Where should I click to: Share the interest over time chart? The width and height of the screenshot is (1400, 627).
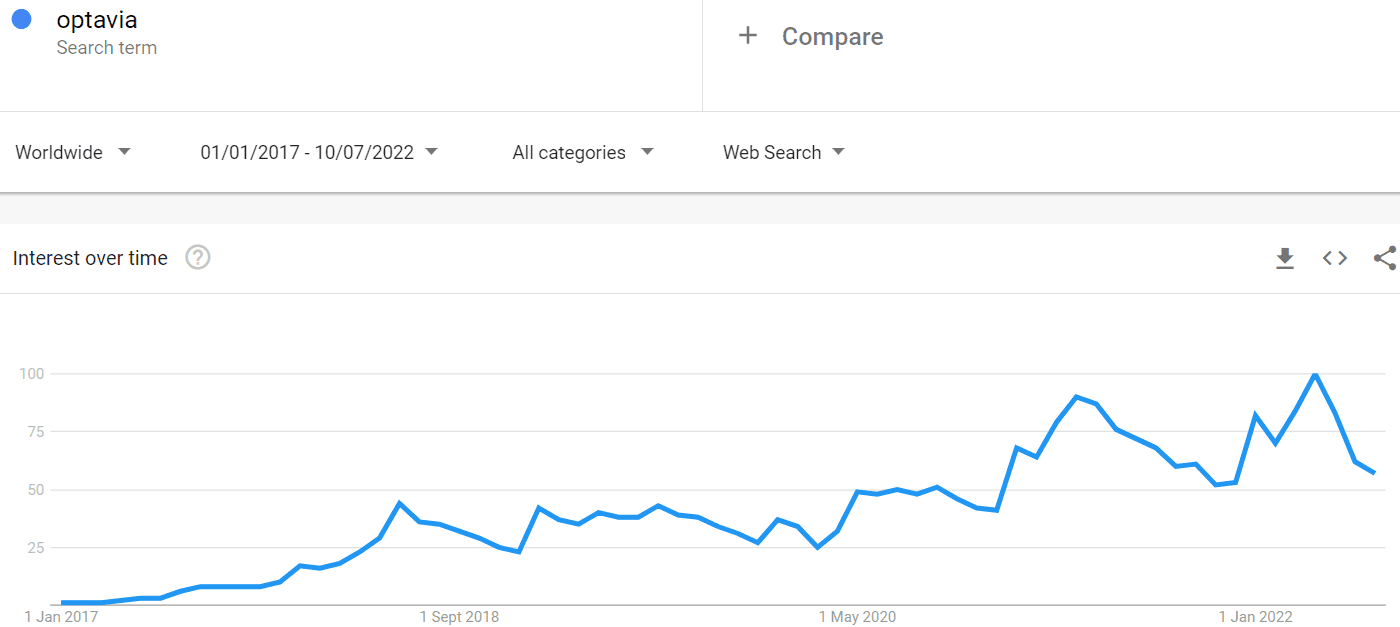pyautogui.click(x=1385, y=258)
